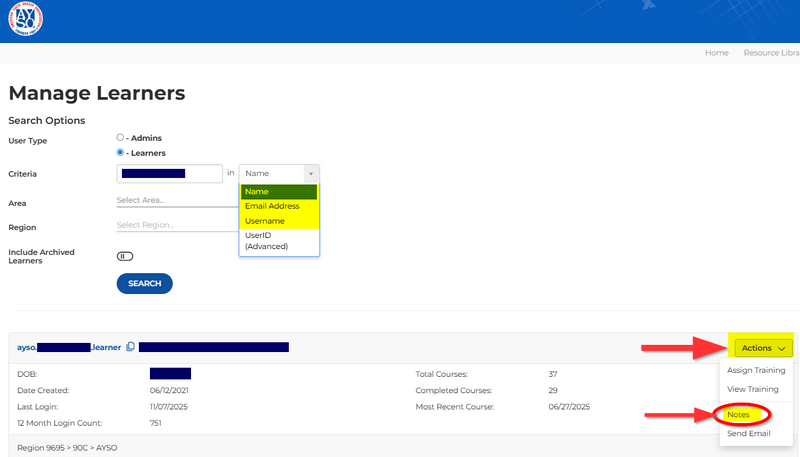This screenshot has height=457, width=800.
Task: Open Notes from the Actions menu
Action: click(x=740, y=414)
